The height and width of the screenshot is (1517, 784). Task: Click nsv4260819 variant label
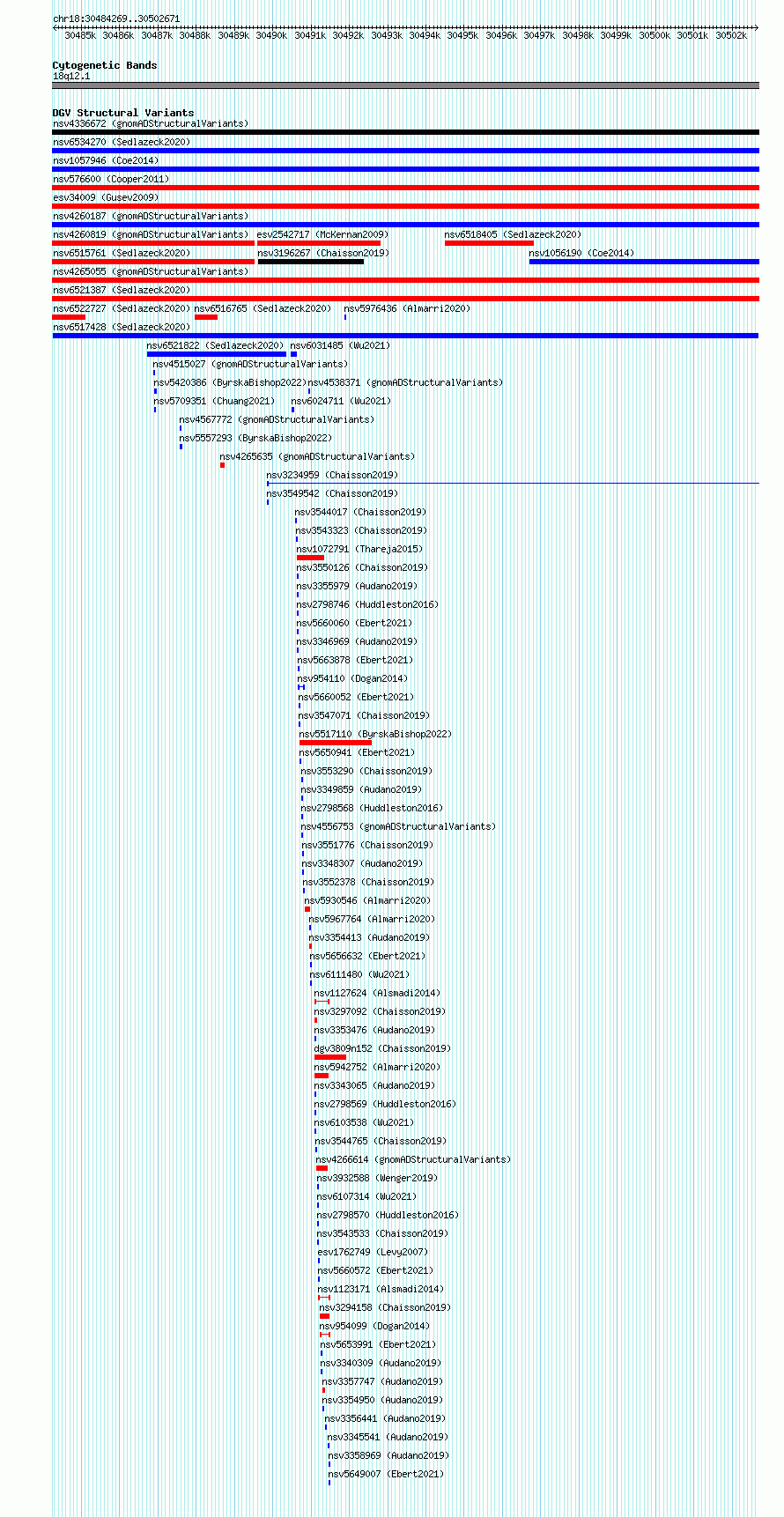[x=151, y=234]
